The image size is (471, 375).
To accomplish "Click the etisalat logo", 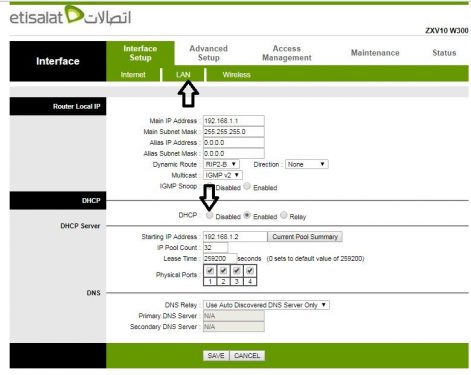I will [70, 16].
